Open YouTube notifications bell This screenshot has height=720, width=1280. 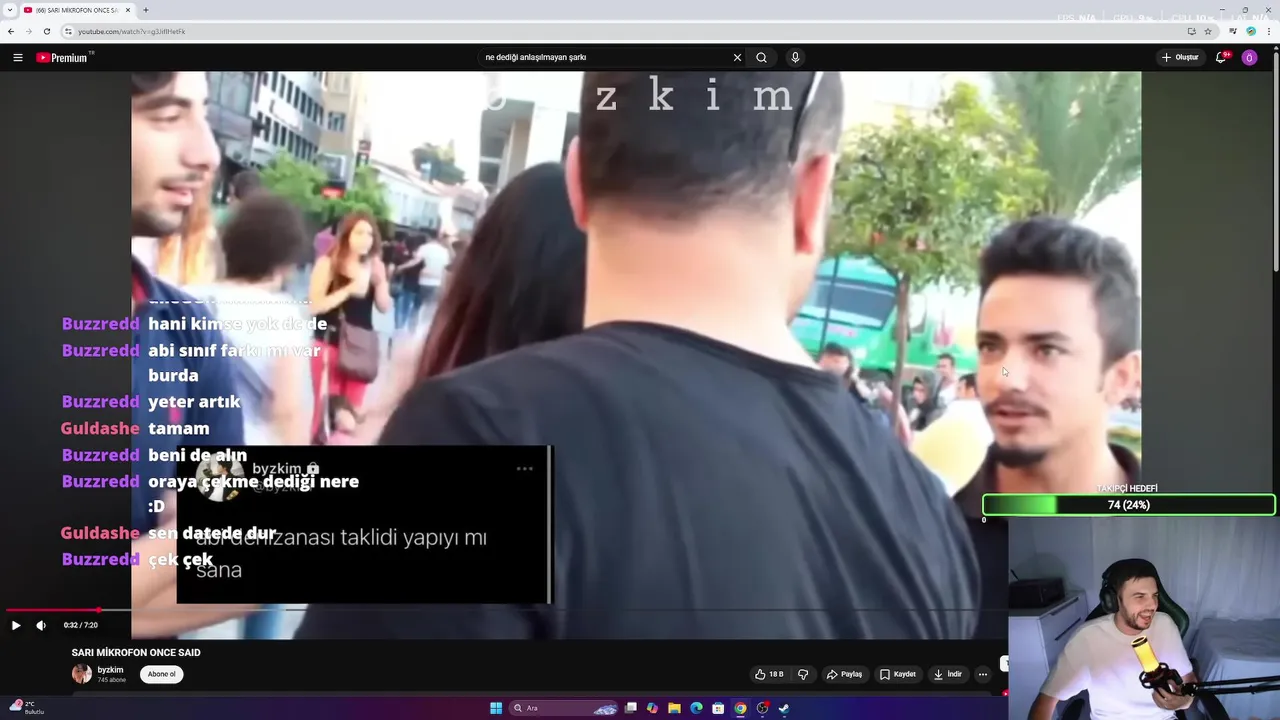pos(1220,58)
